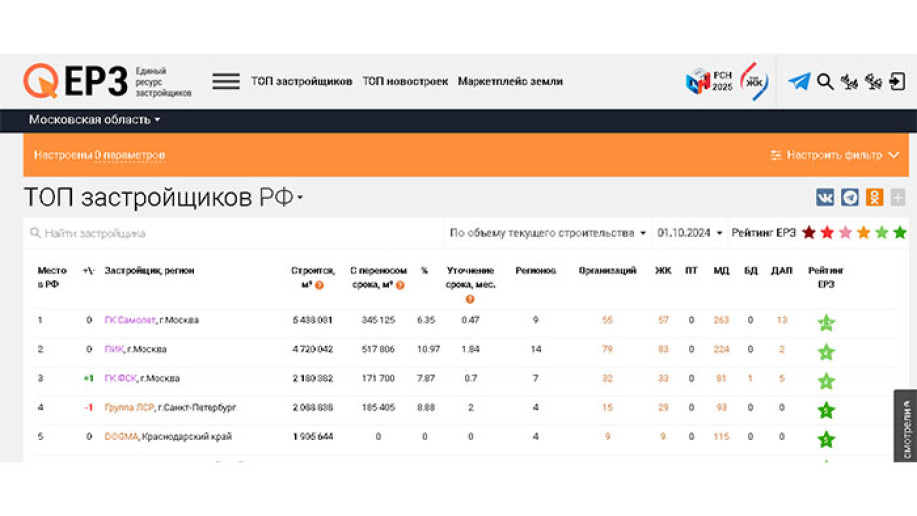Open the ГК ФСК link
The image size is (917, 516).
[x=120, y=379]
